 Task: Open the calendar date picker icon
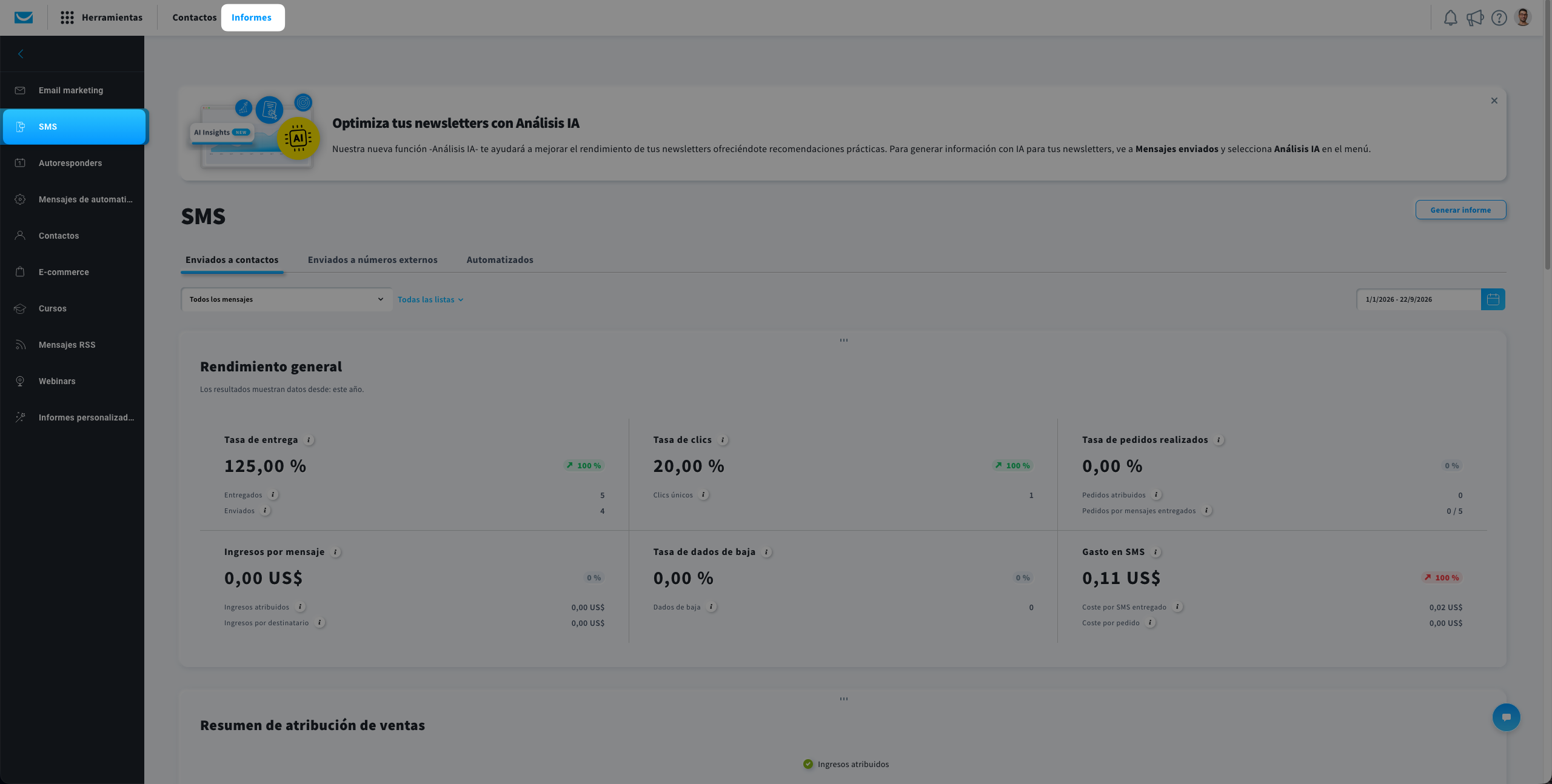click(x=1493, y=299)
